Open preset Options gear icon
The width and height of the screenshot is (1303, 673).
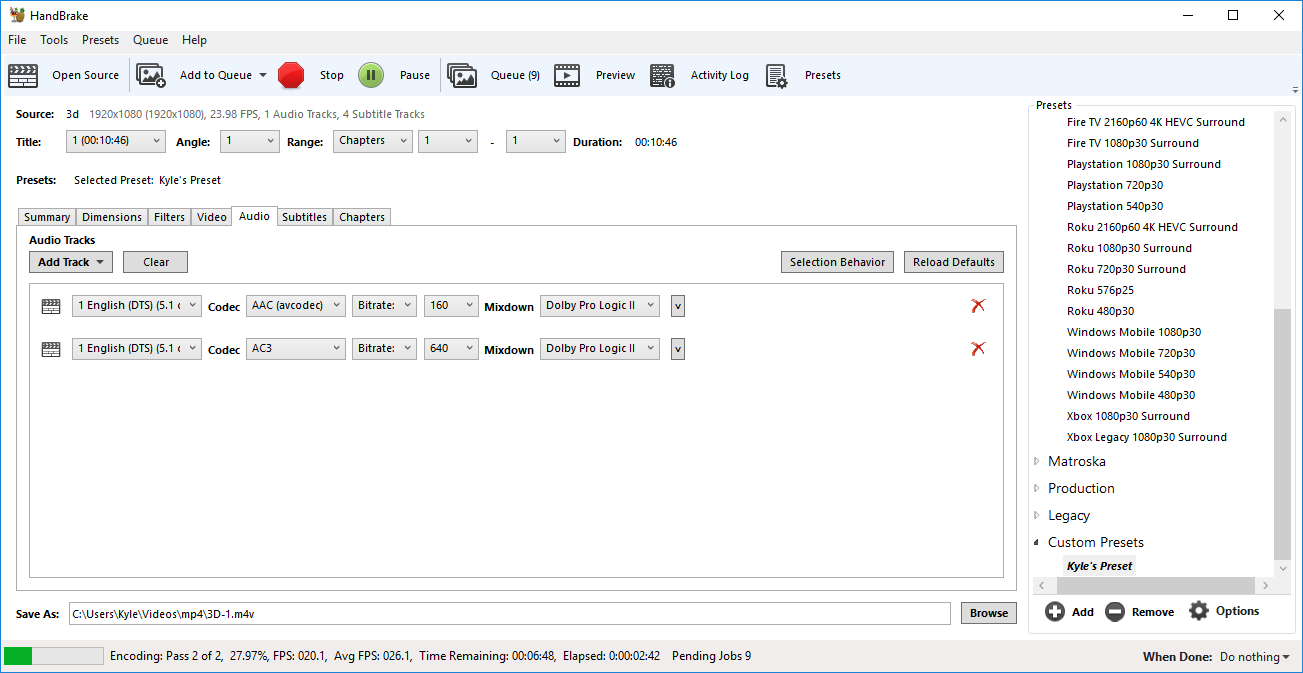tap(1199, 610)
